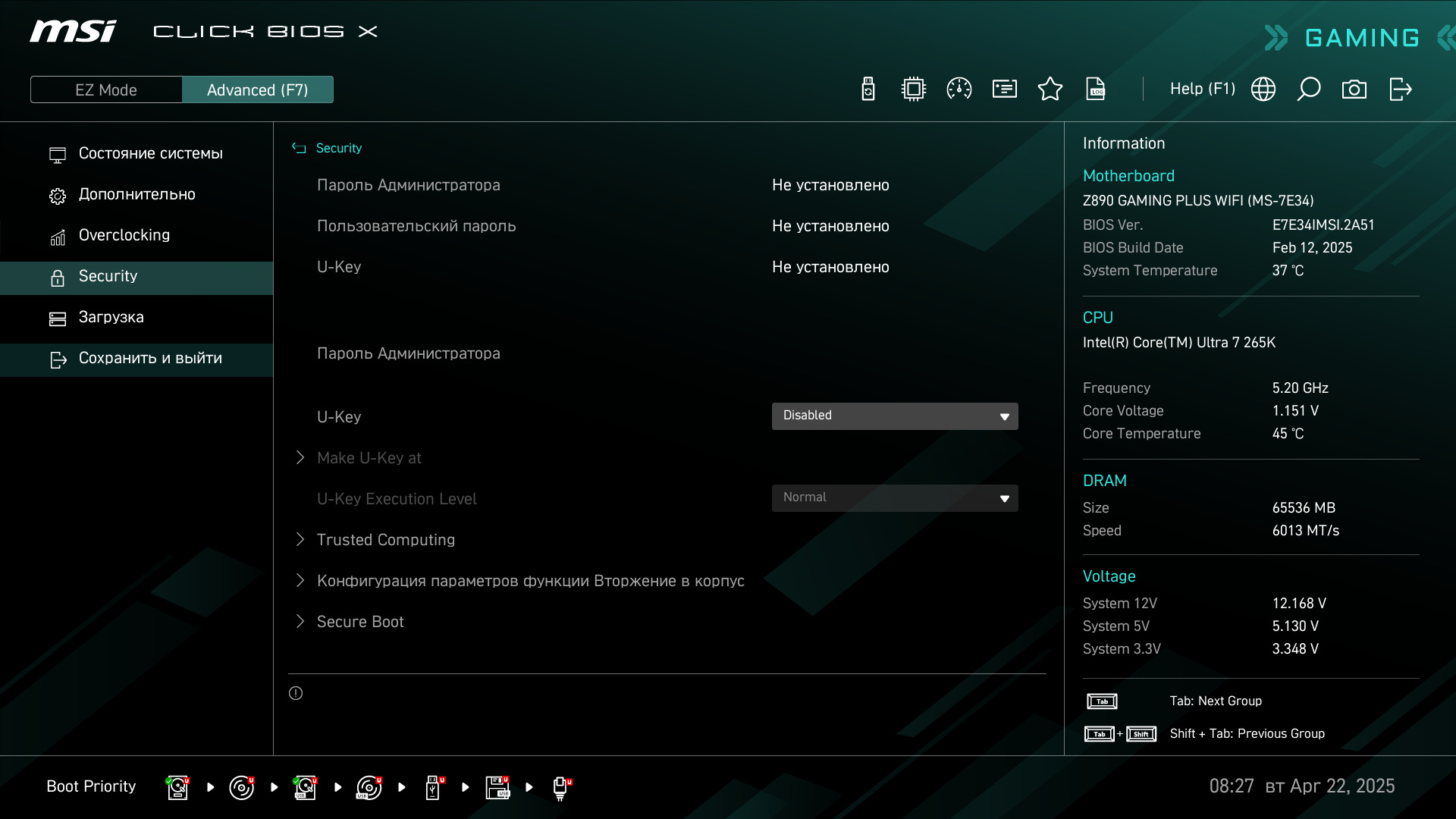Viewport: 1456px width, 819px height.
Task: Select the USB floppy boot icon
Action: tap(497, 787)
